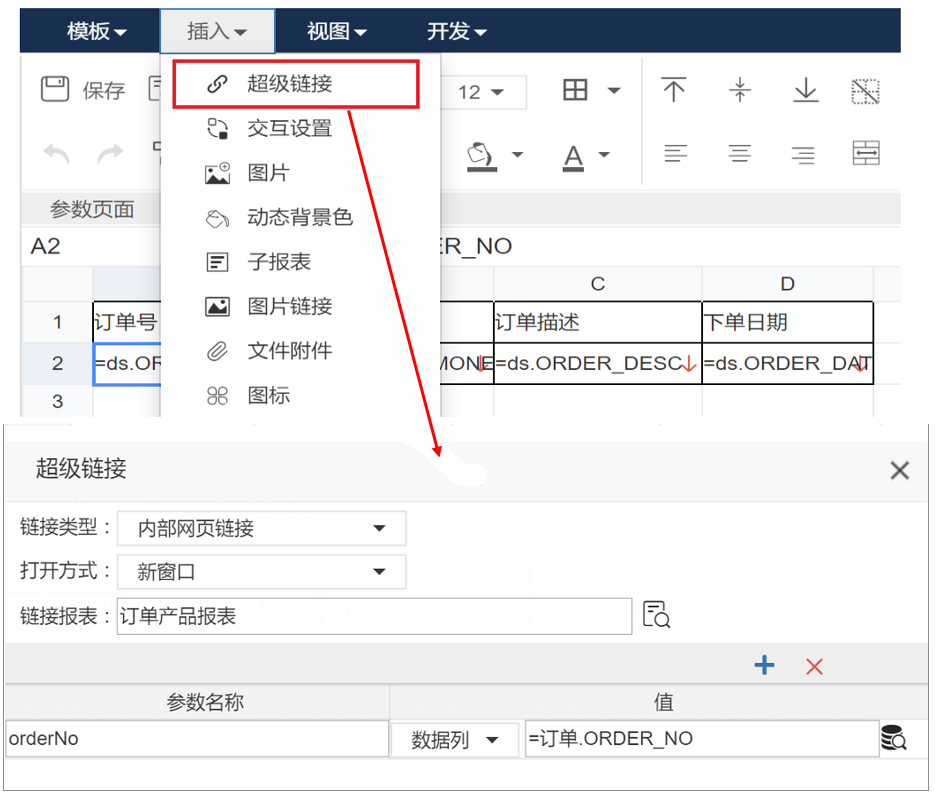Click the Save (保存) icon
935x795 pixels.
pos(55,90)
